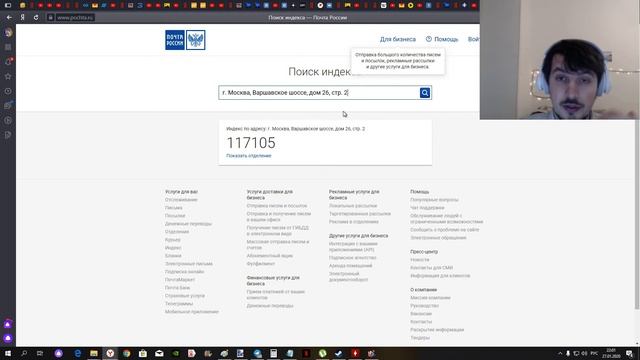Screen dimensions: 640x360
Task: Open Windows taskbar search
Action: pyautogui.click(x=24, y=353)
